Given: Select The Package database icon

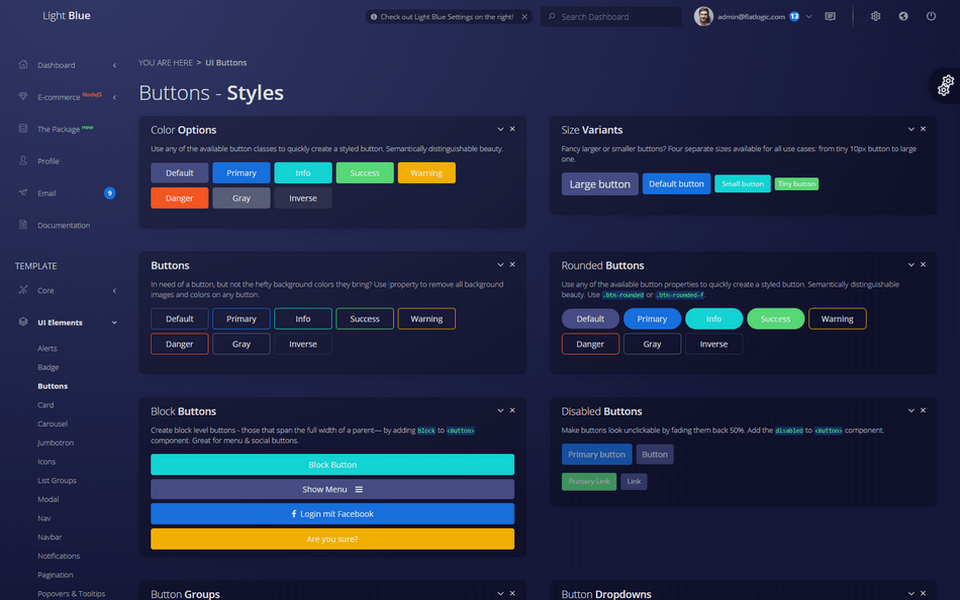Looking at the screenshot, I should (x=22, y=129).
